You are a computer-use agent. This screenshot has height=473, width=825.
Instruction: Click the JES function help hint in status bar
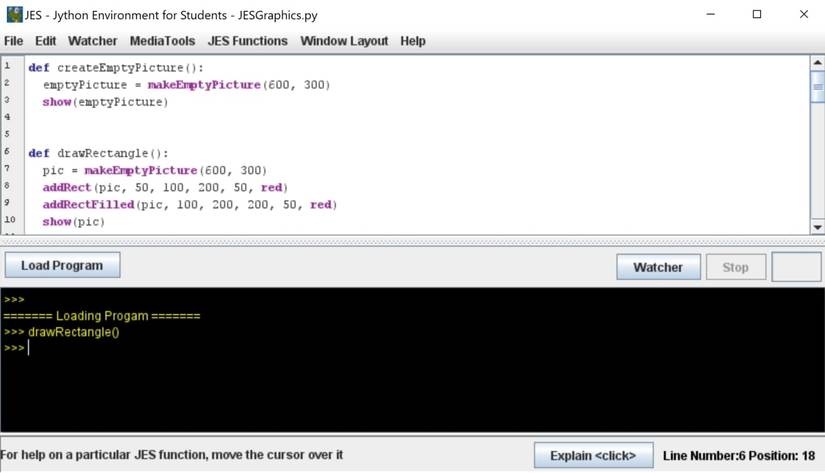pyautogui.click(x=172, y=455)
